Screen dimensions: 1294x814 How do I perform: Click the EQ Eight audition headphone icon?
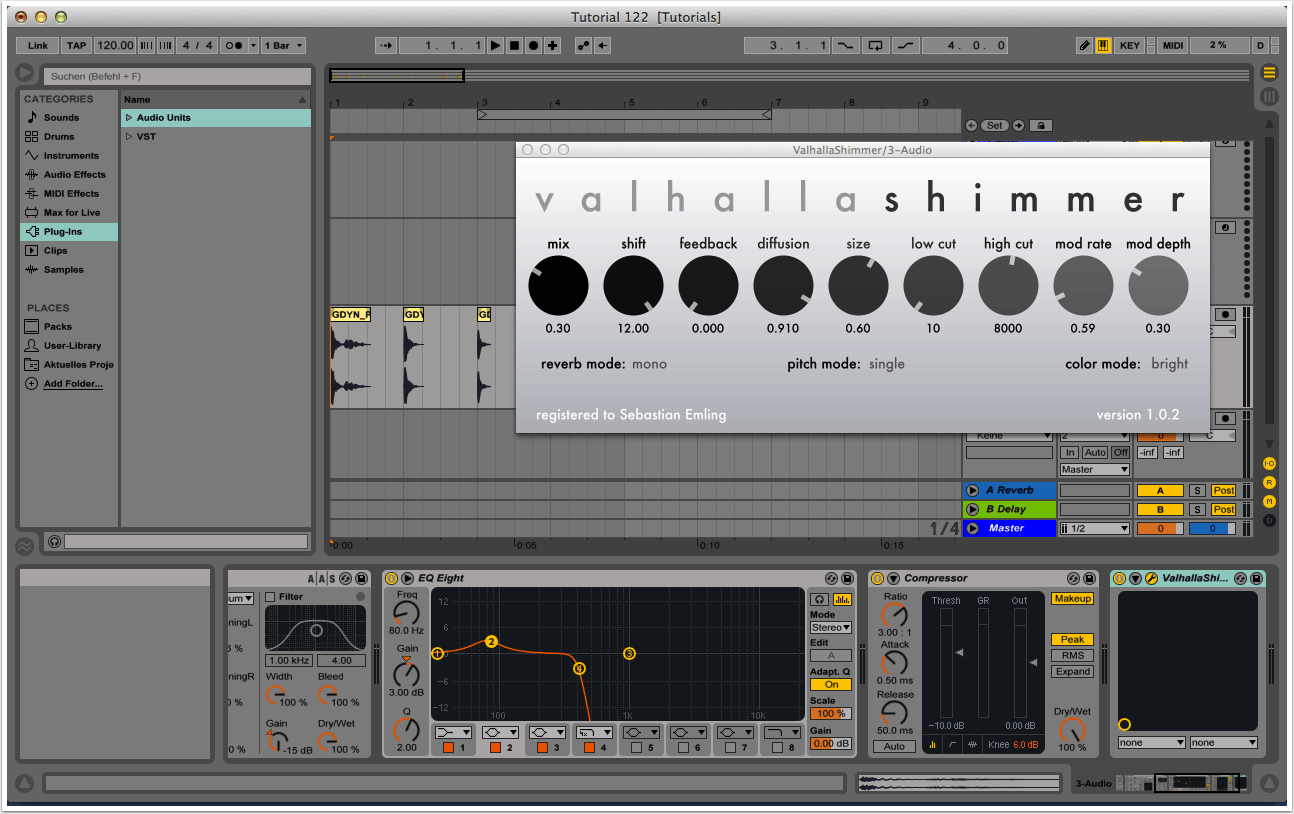pos(817,599)
